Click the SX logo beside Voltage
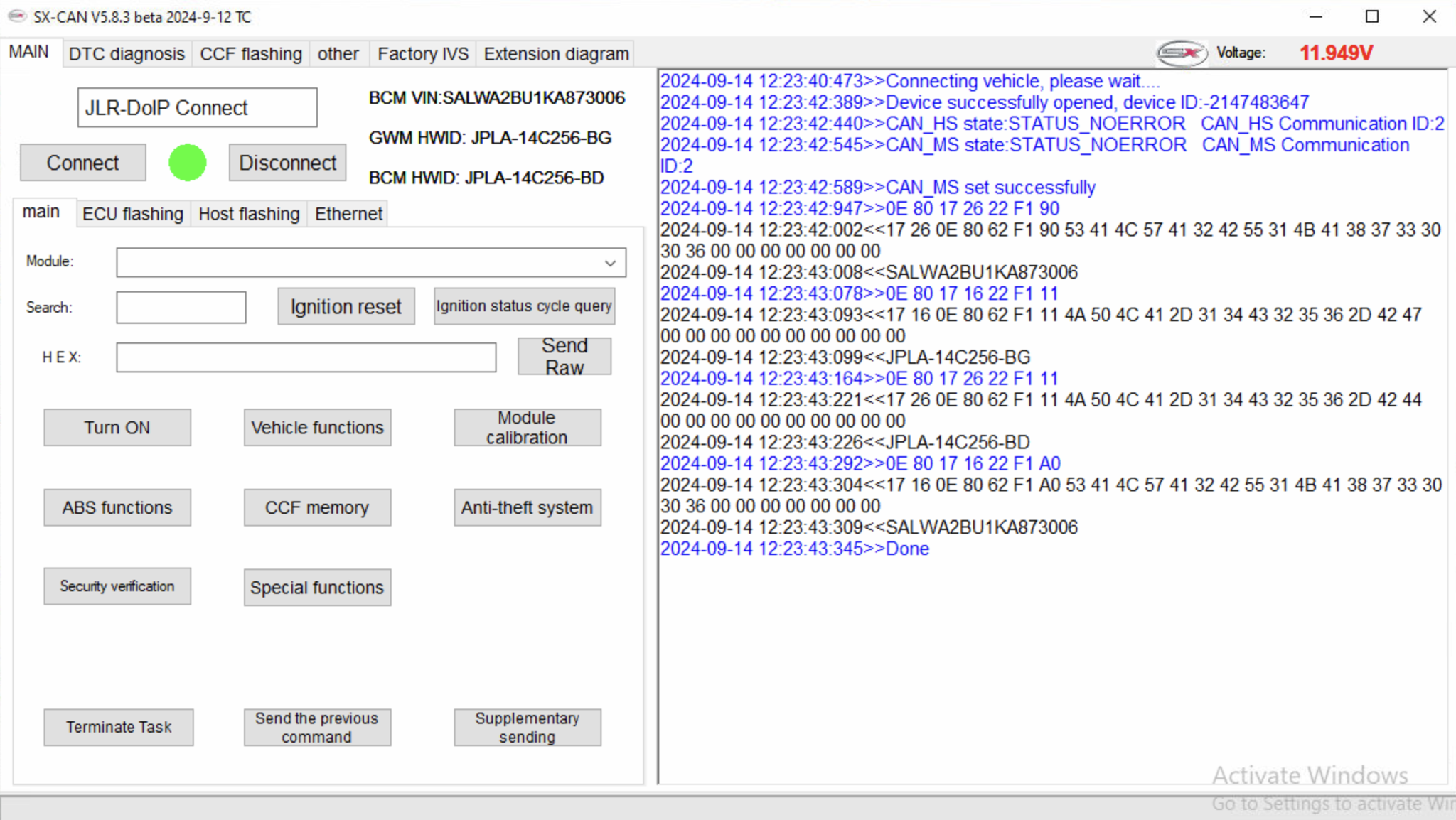 (x=1181, y=53)
